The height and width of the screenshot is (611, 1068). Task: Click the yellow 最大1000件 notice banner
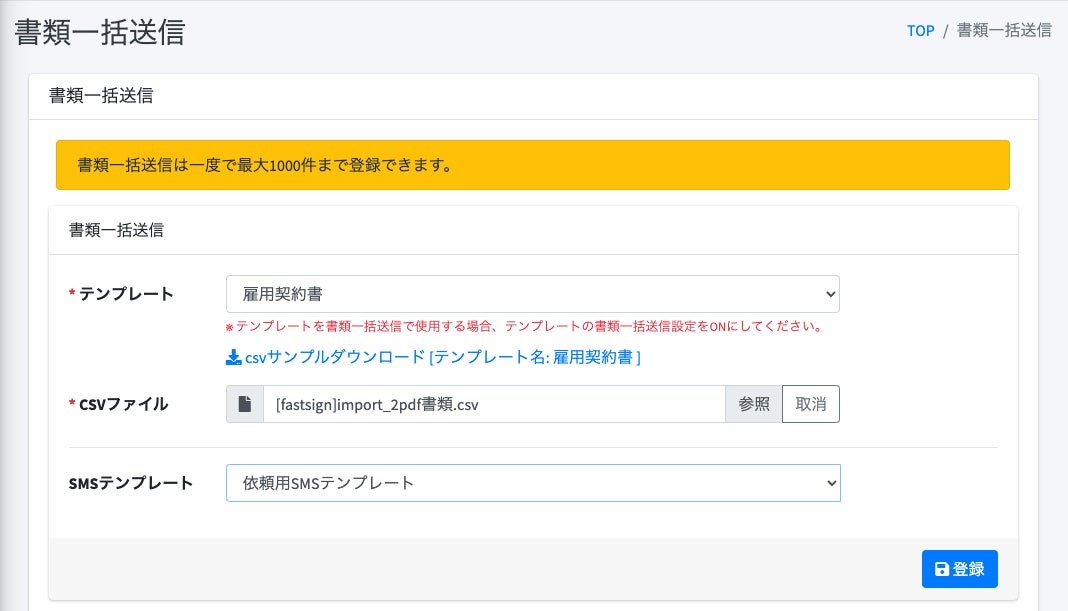click(532, 165)
